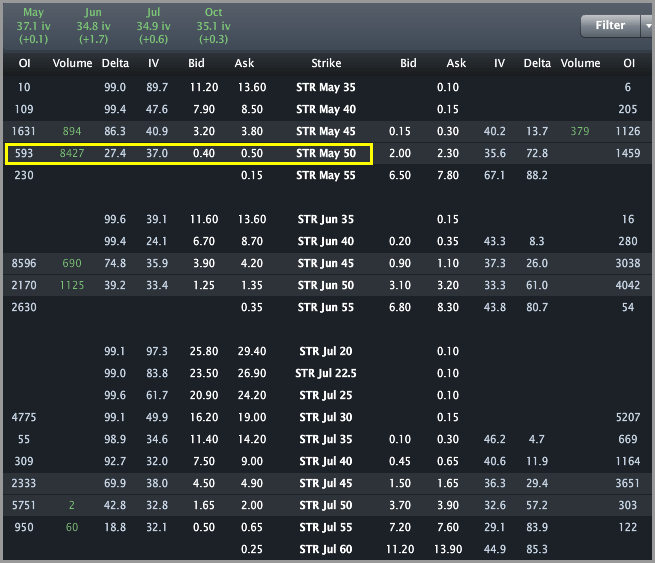The image size is (655, 563).
Task: Select the STR May 45 strike row
Action: [x=328, y=132]
